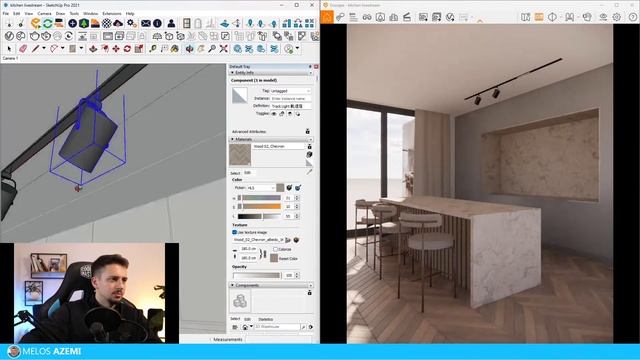Image resolution: width=640 pixels, height=360 pixels.
Task: Click the Instance name input field
Action: click(x=291, y=98)
